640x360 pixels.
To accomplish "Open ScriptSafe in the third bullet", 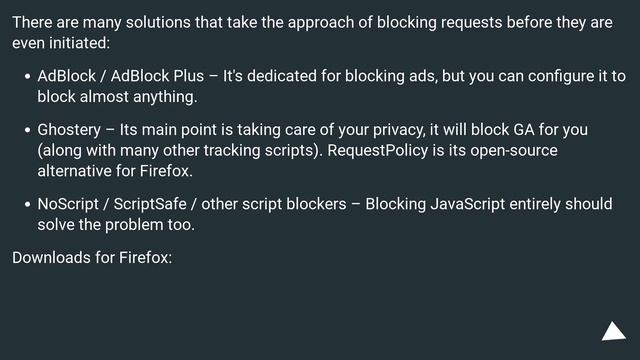I will point(150,204).
